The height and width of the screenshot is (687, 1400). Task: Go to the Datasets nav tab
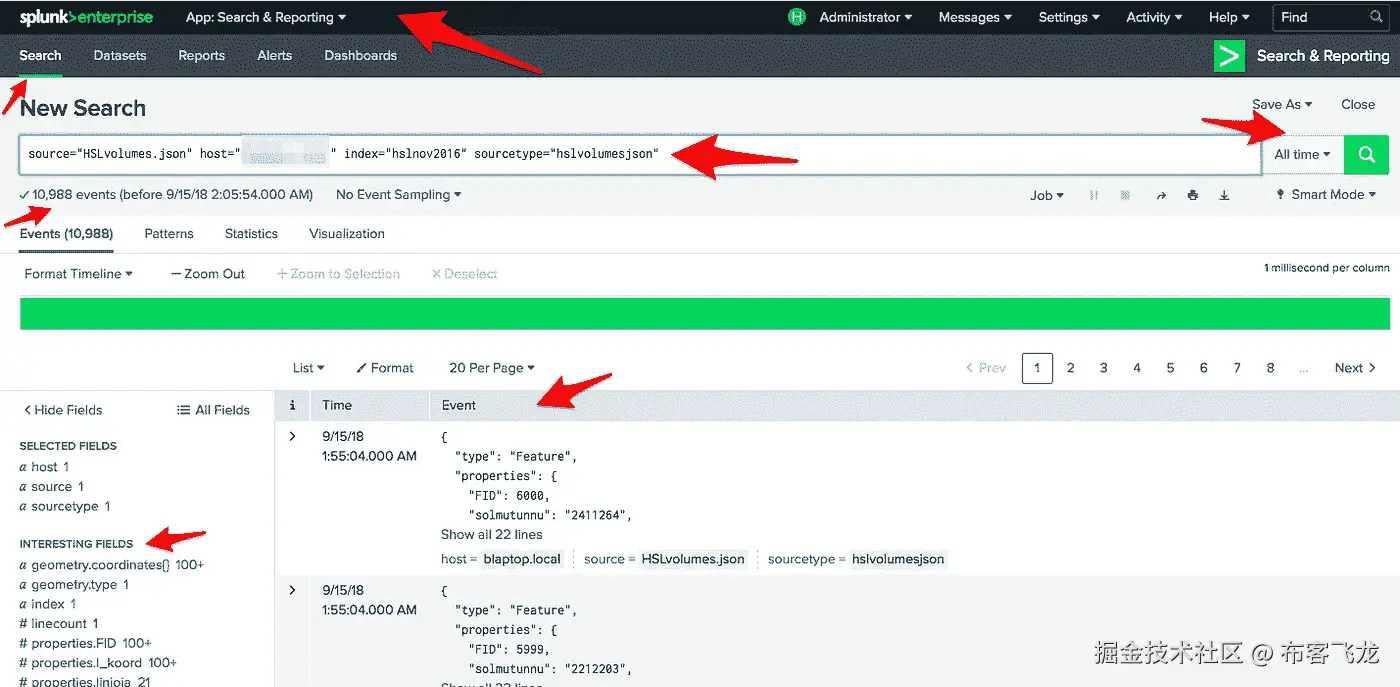tap(120, 56)
